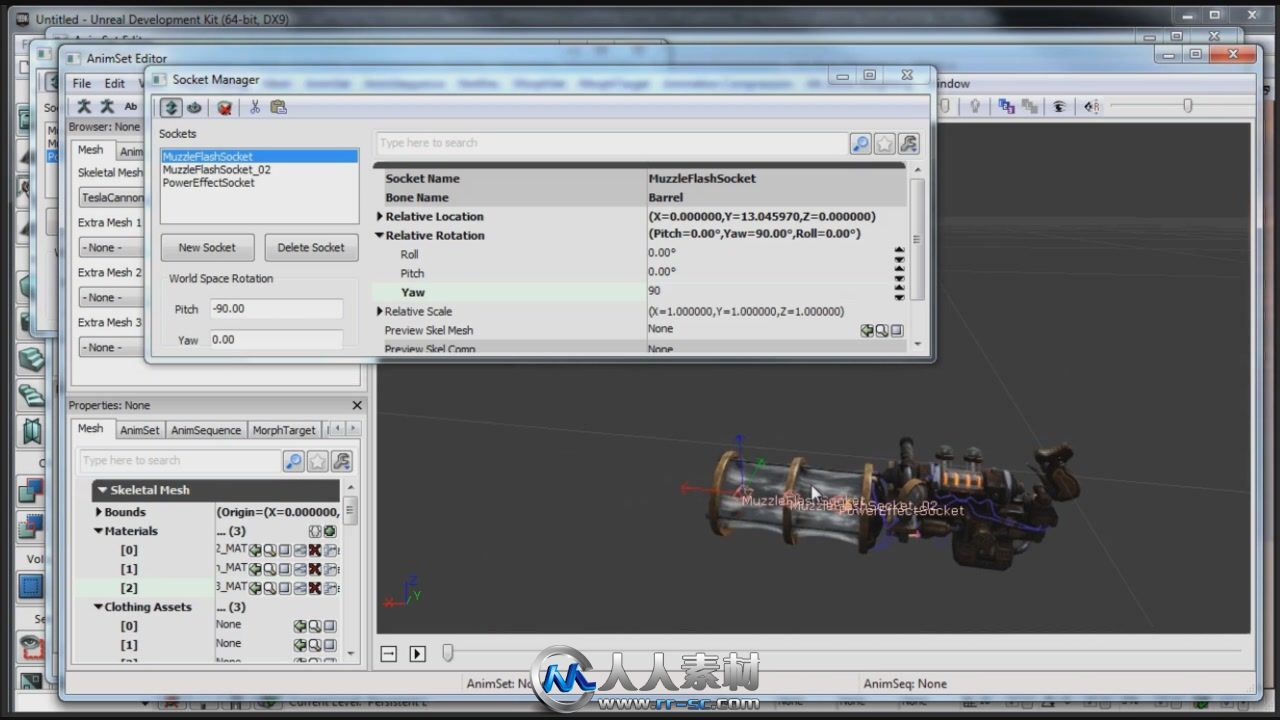Switch to AnimSequence tab in Properties panel
1280x720 pixels.
[206, 430]
